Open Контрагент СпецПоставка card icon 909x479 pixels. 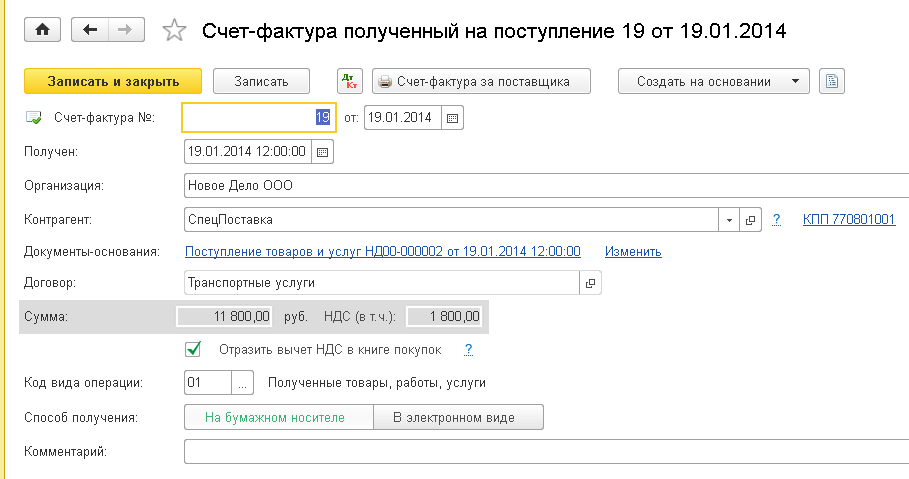click(750, 220)
